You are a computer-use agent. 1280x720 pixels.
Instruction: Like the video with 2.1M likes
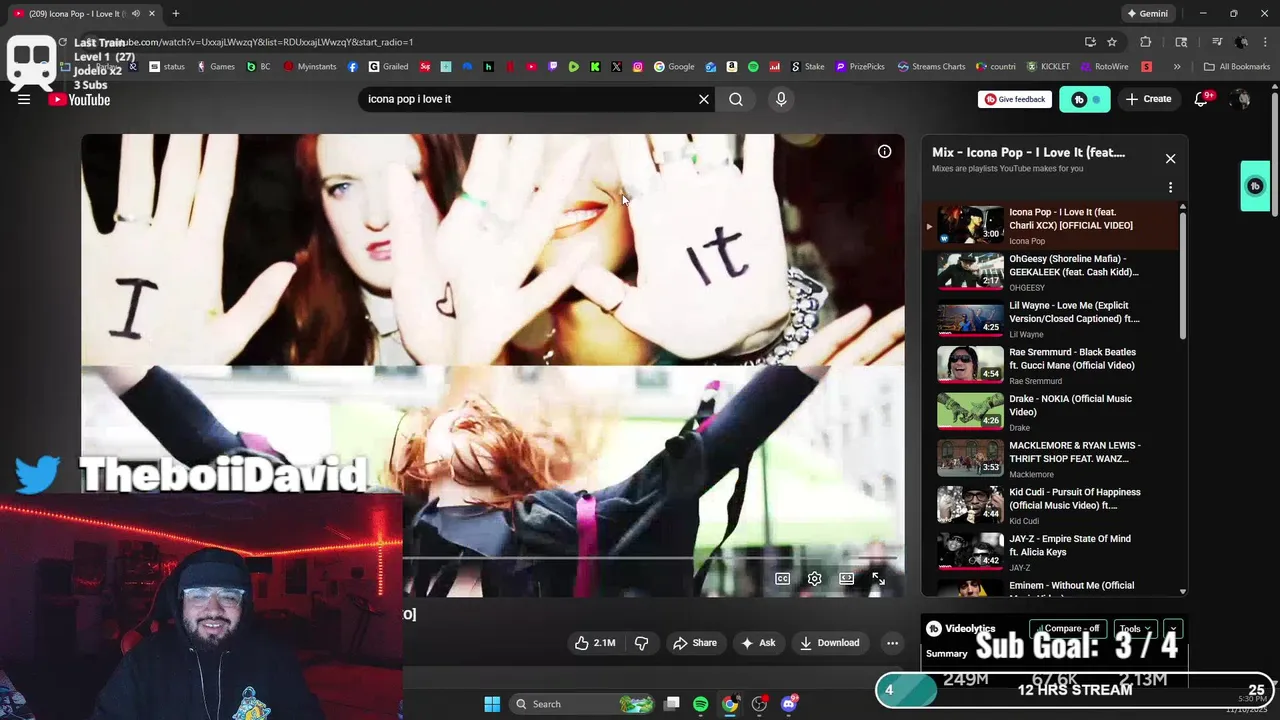tap(595, 643)
